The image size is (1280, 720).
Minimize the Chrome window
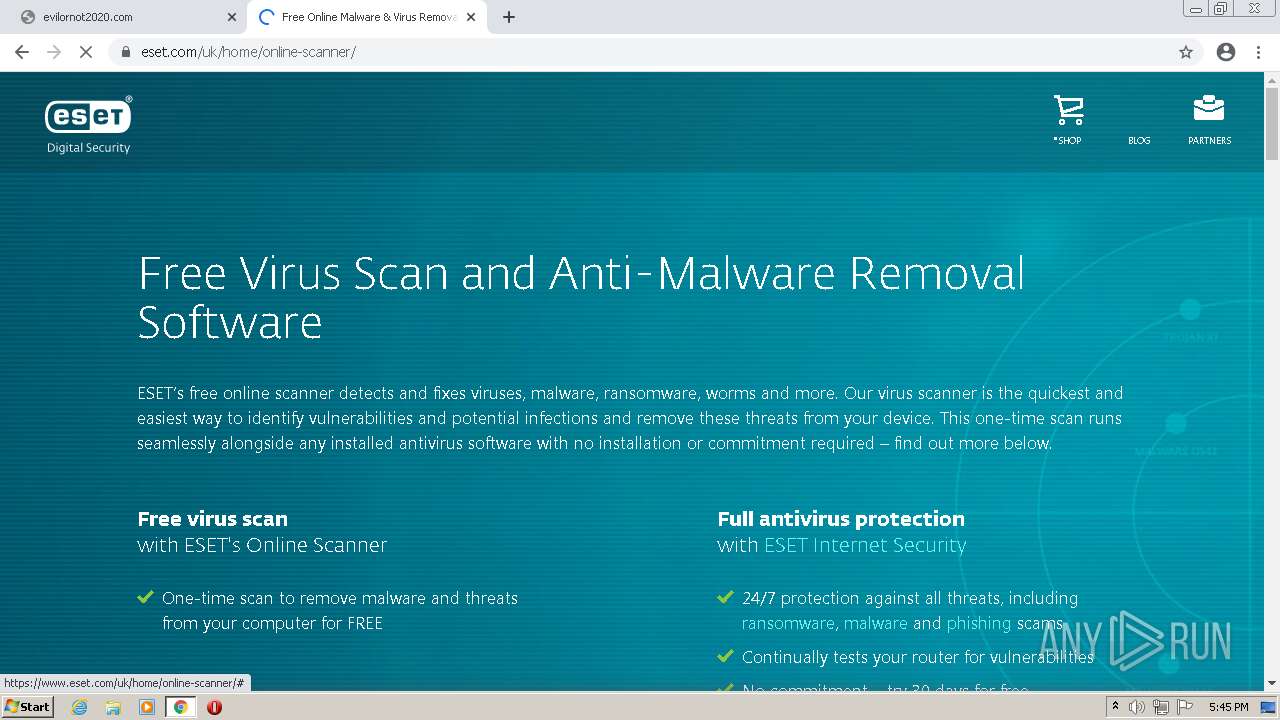(x=1196, y=9)
